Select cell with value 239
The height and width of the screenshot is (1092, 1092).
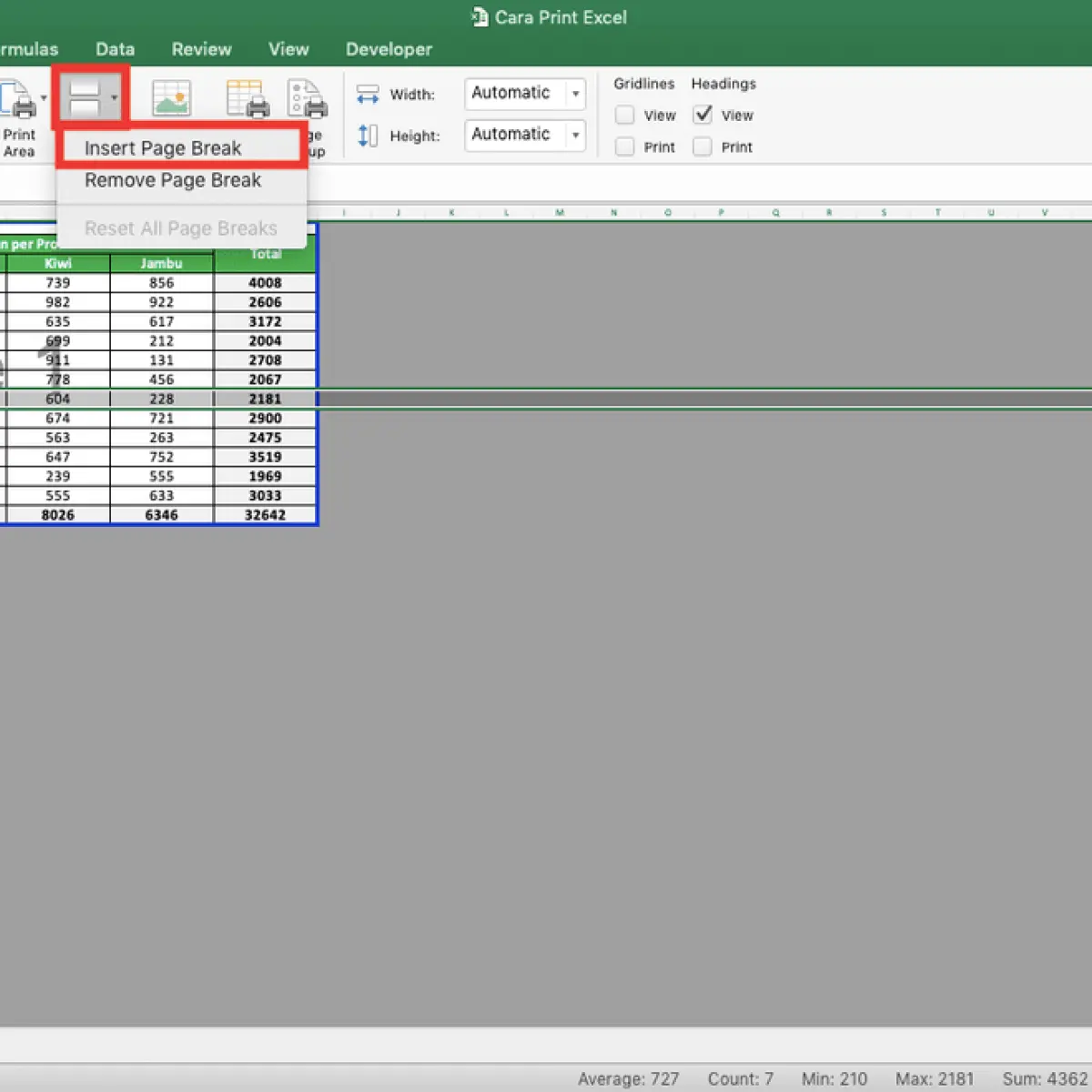tap(58, 476)
